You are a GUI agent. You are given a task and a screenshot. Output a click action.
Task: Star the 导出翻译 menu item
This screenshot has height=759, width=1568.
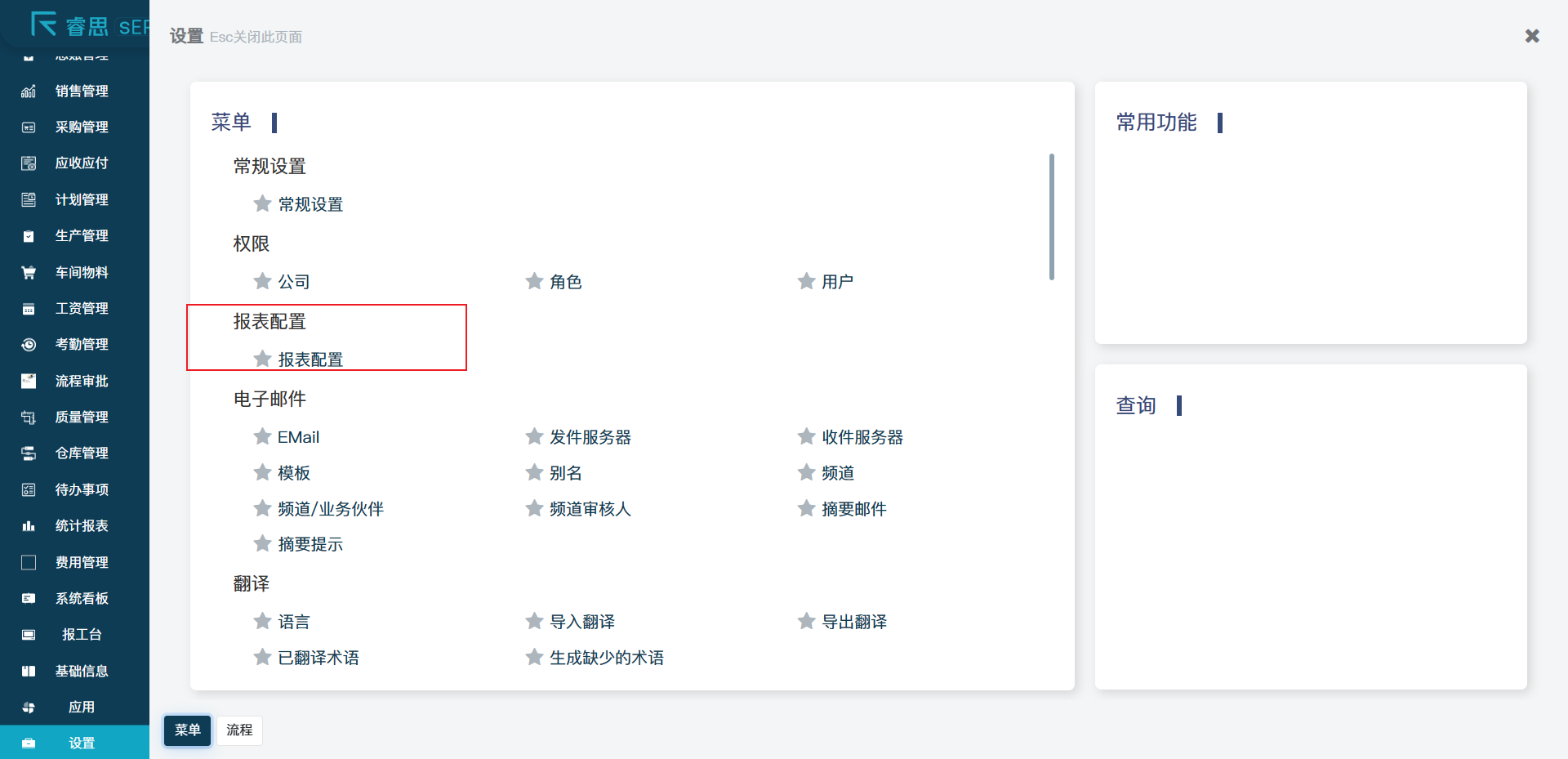pos(806,622)
